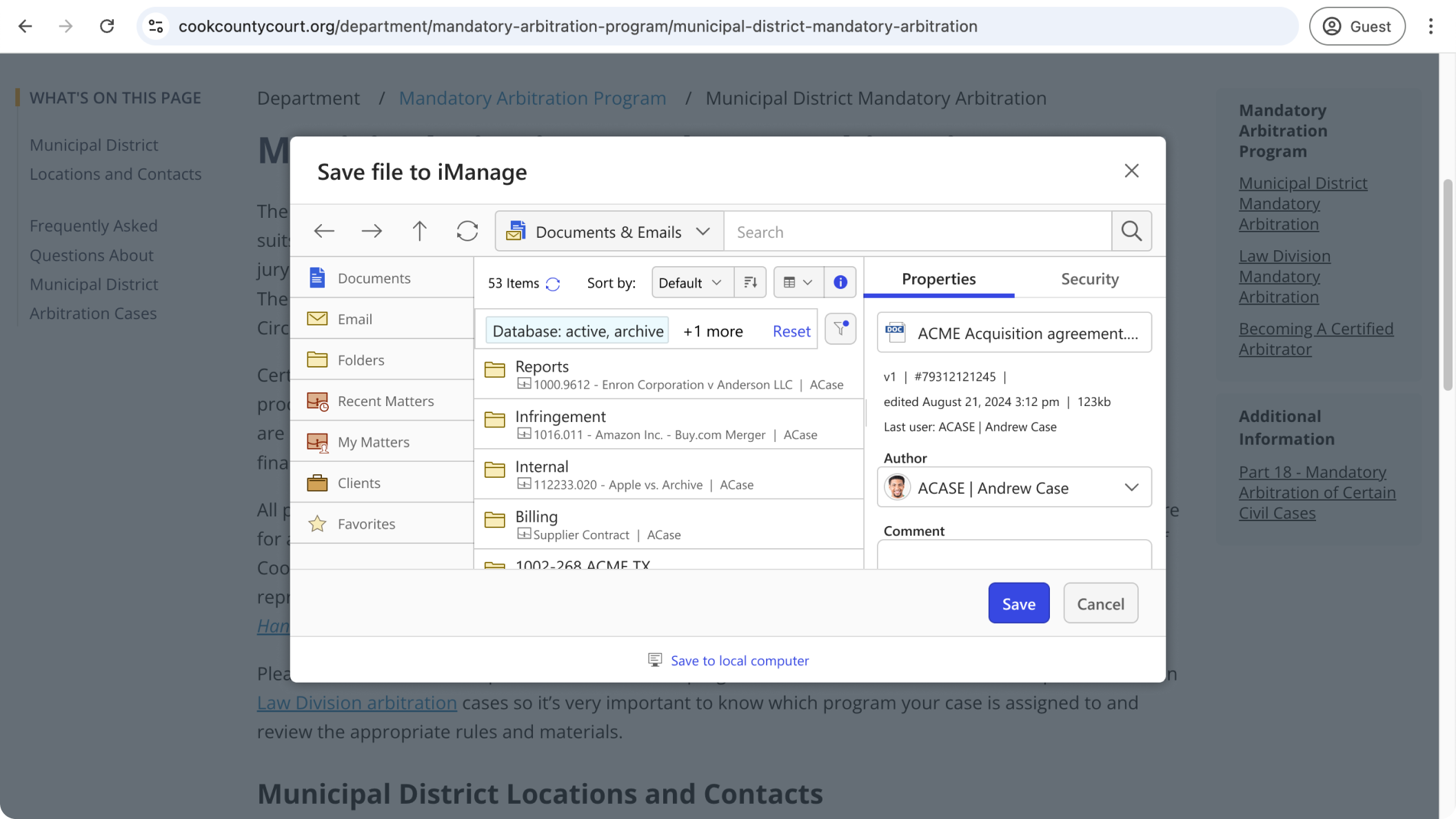The width and height of the screenshot is (1456, 819).
Task: Click the blue Save button
Action: (1018, 604)
